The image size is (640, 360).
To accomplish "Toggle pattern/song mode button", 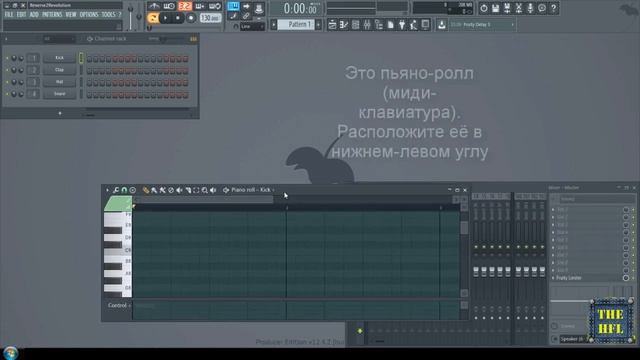I will 153,18.
